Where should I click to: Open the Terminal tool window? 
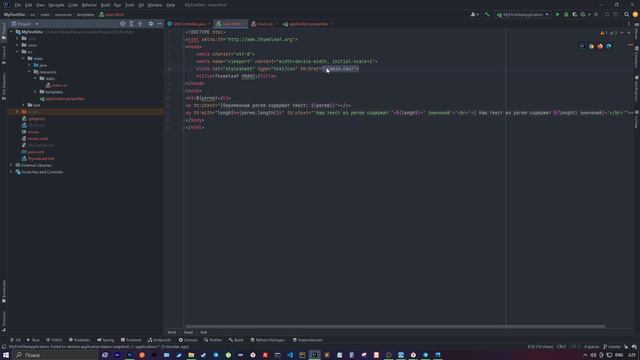point(131,340)
